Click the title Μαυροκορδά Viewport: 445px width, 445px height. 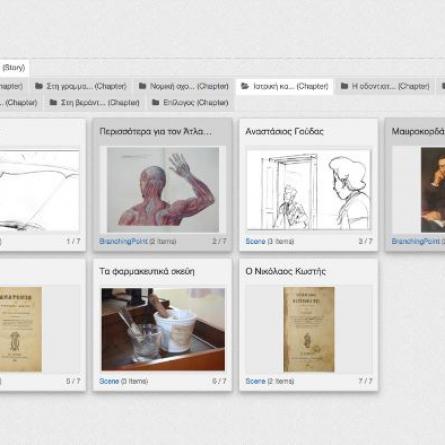(x=418, y=132)
